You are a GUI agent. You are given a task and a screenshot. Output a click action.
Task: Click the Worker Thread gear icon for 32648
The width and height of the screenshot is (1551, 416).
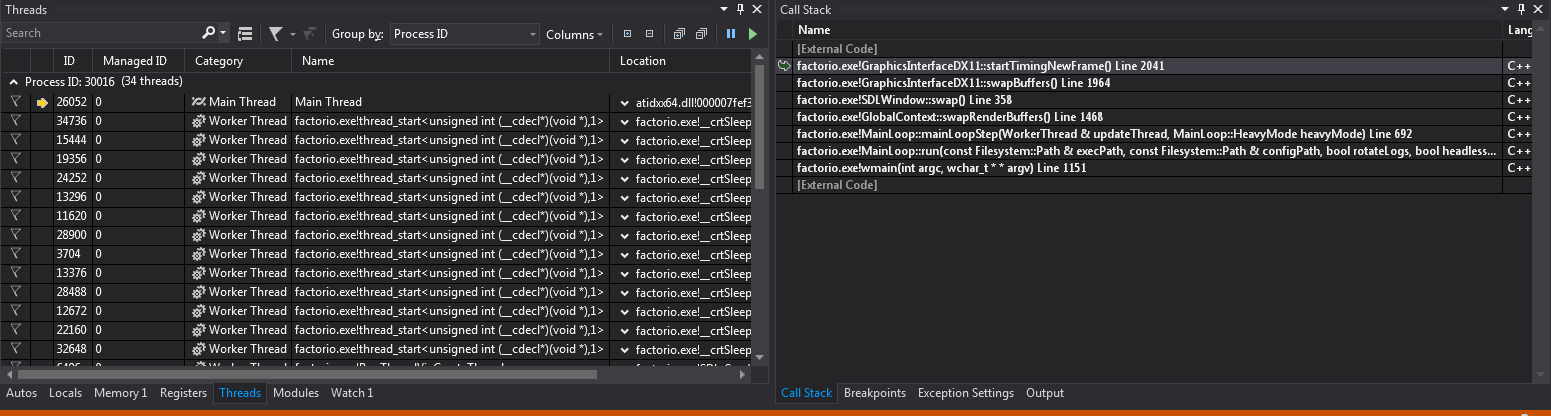198,349
